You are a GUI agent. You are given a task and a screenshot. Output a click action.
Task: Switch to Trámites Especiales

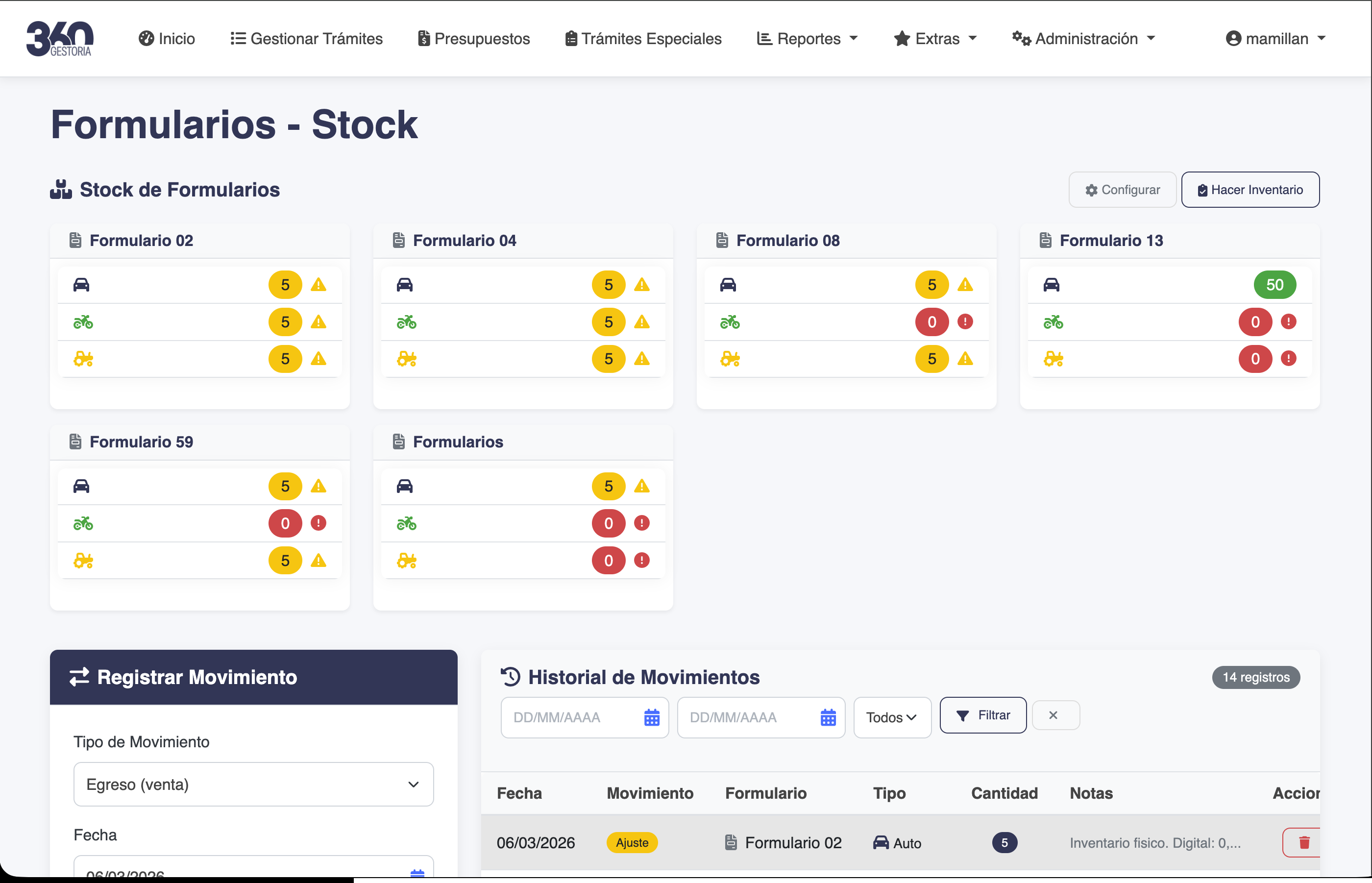[642, 38]
